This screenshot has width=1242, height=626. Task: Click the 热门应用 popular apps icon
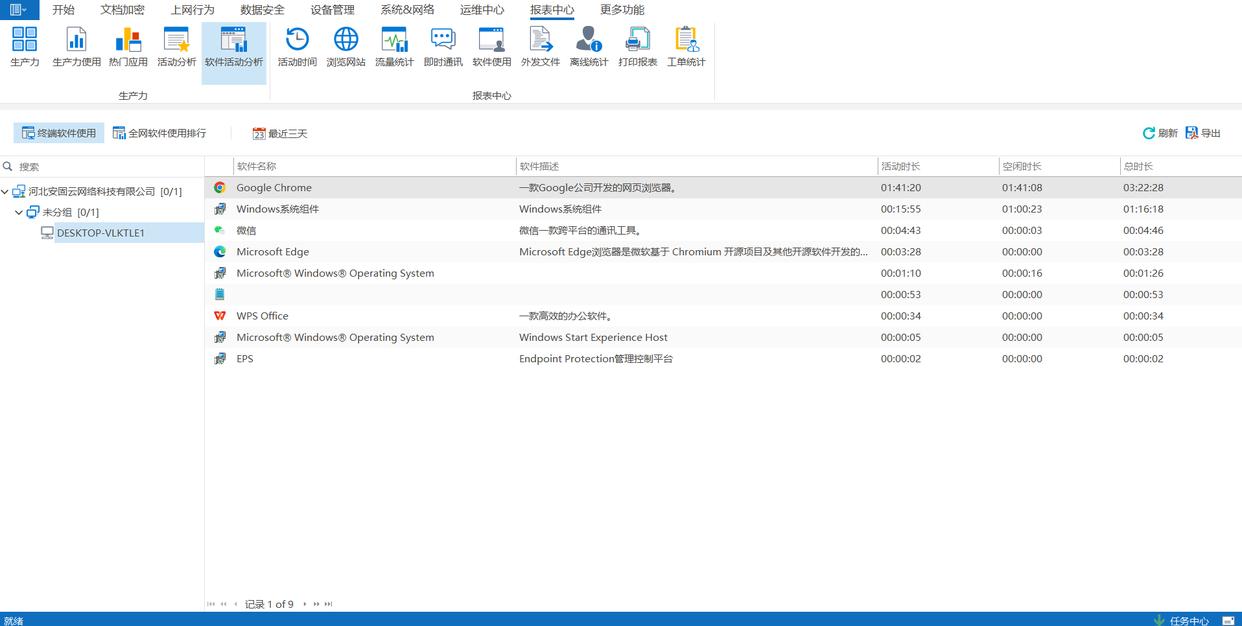(x=128, y=47)
